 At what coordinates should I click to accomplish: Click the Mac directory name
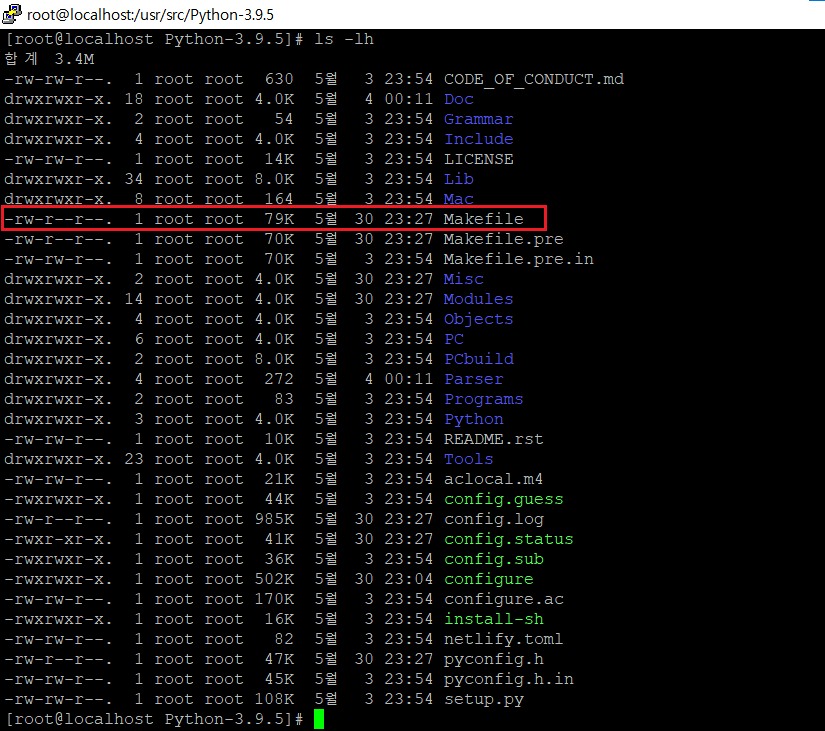(x=459, y=199)
